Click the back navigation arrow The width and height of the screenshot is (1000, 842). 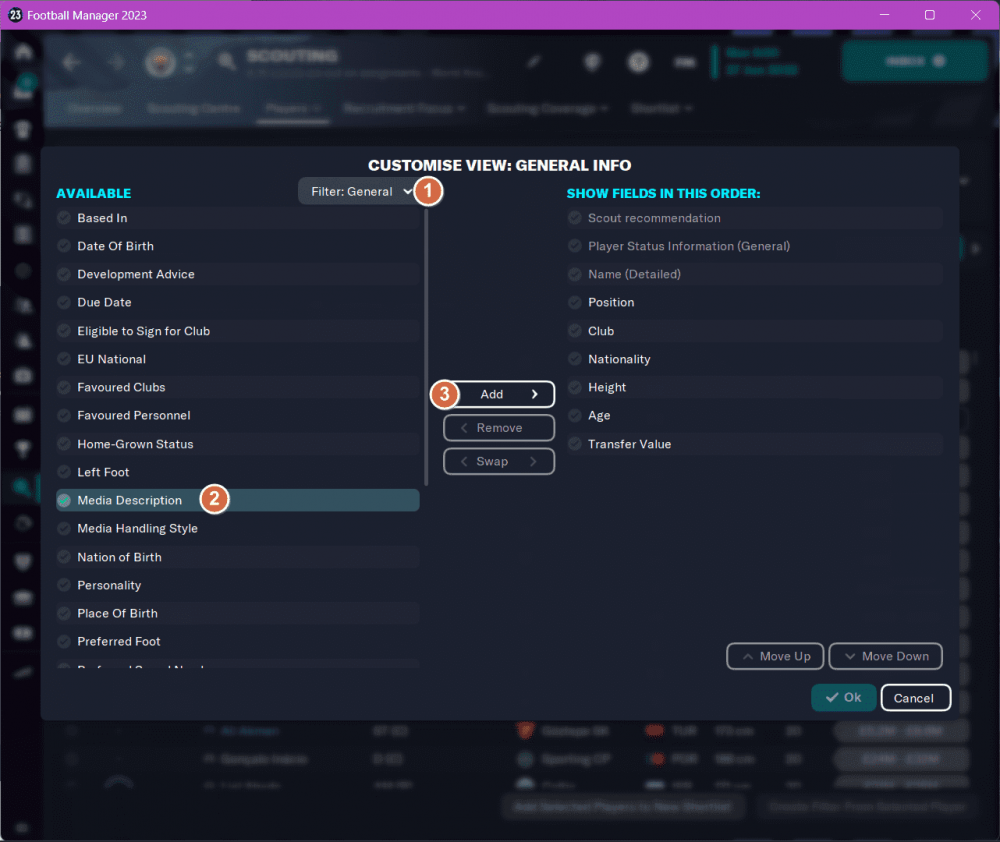70,62
